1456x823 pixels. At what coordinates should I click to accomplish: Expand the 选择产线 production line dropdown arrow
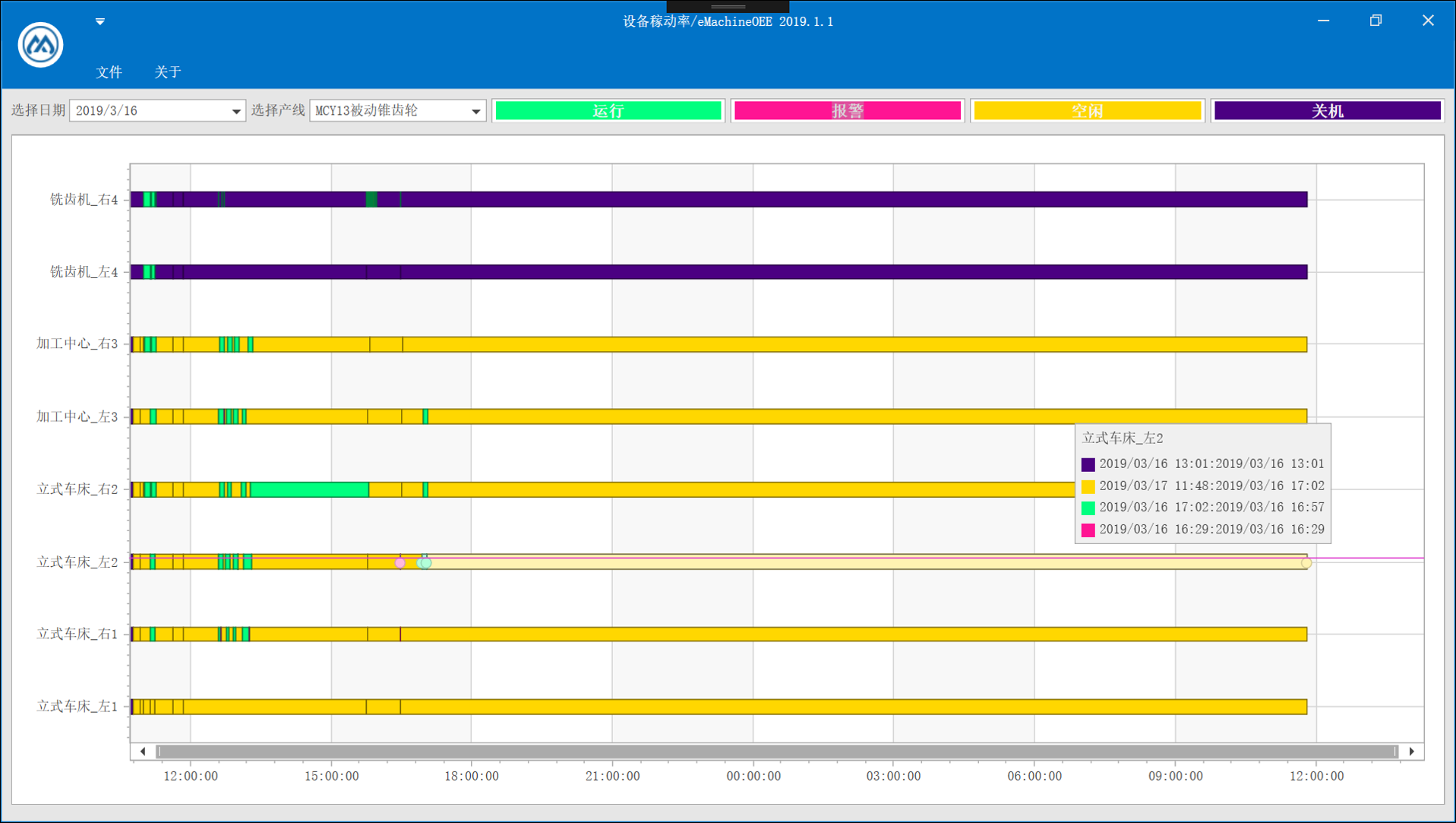pos(476,111)
